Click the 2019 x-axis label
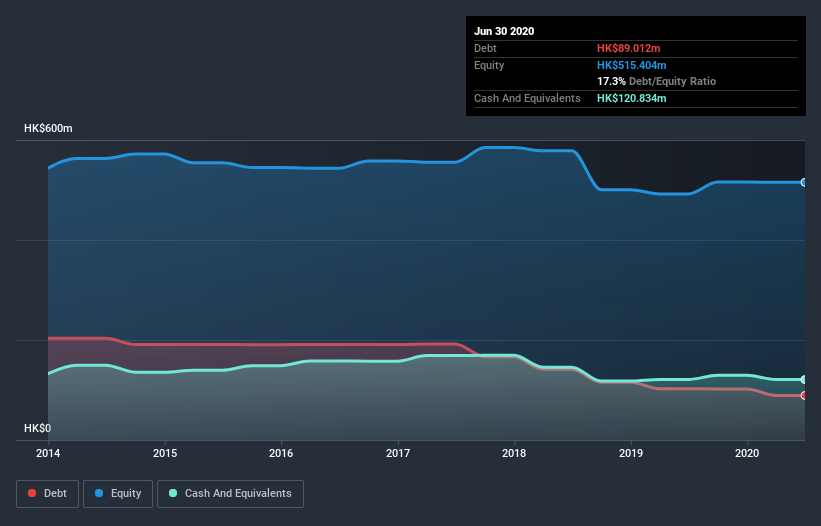The width and height of the screenshot is (821, 526). coord(631,453)
